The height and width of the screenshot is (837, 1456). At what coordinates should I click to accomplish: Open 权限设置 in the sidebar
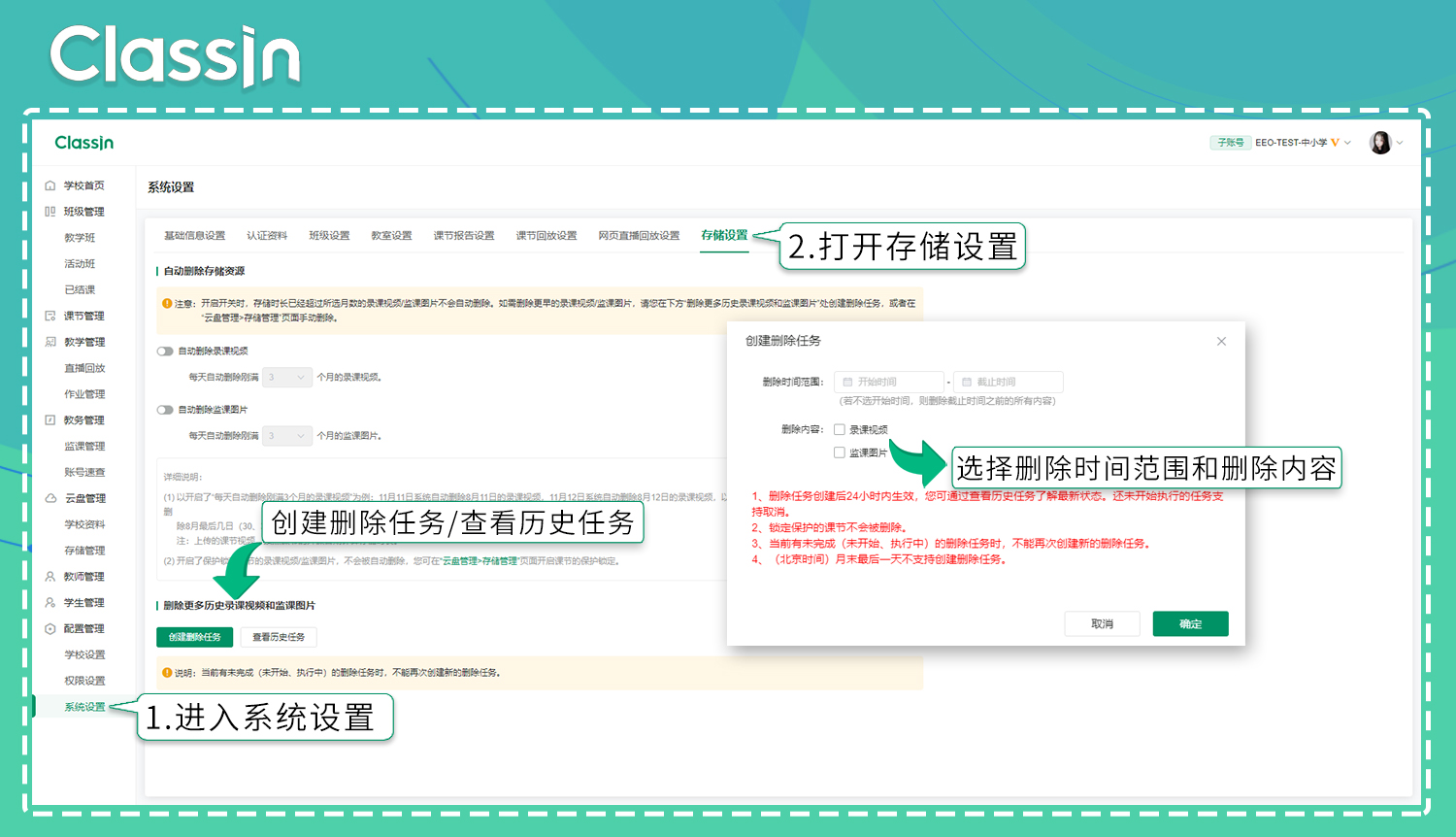[84, 681]
